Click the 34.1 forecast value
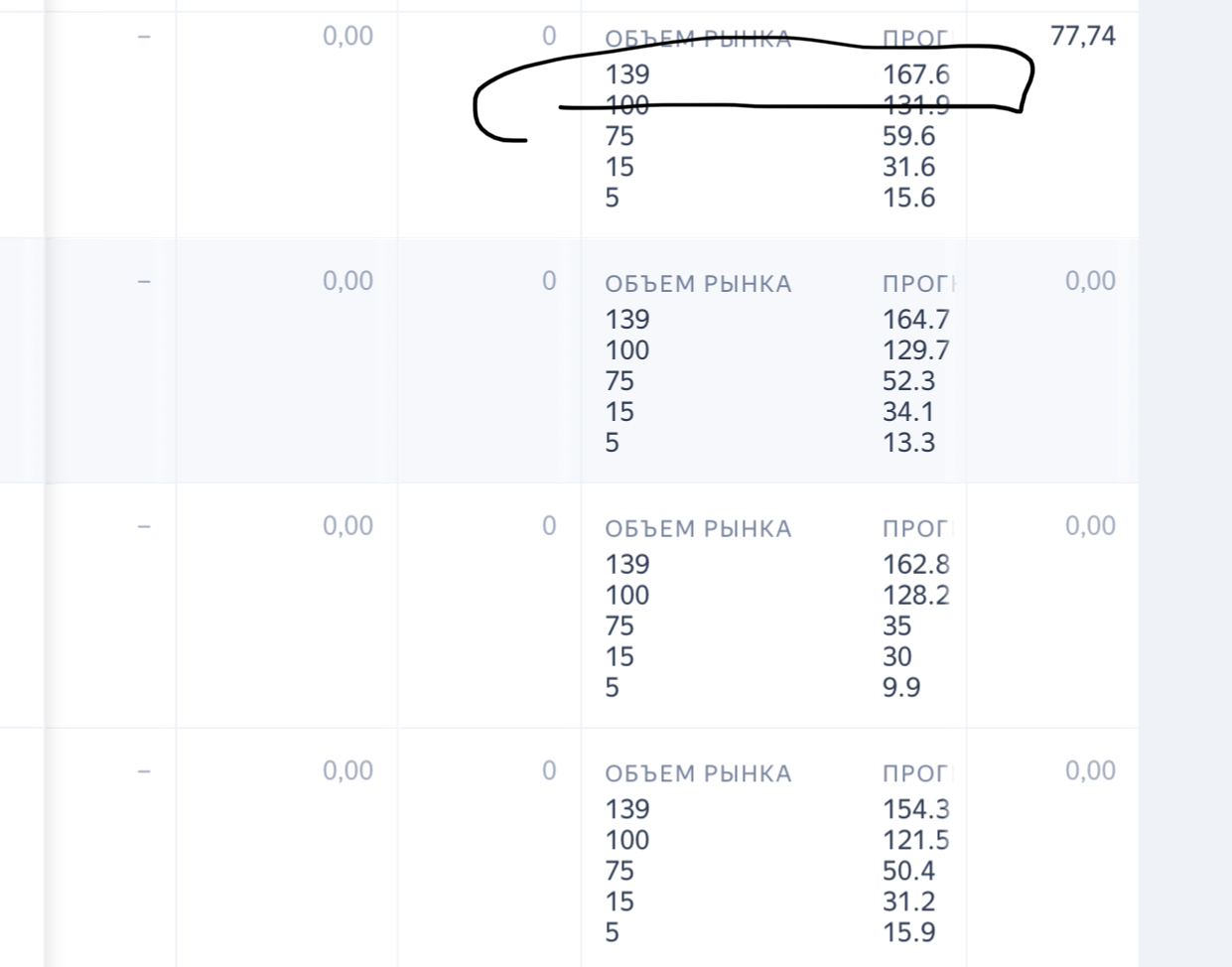Viewport: 1232px width, 967px height. click(908, 412)
